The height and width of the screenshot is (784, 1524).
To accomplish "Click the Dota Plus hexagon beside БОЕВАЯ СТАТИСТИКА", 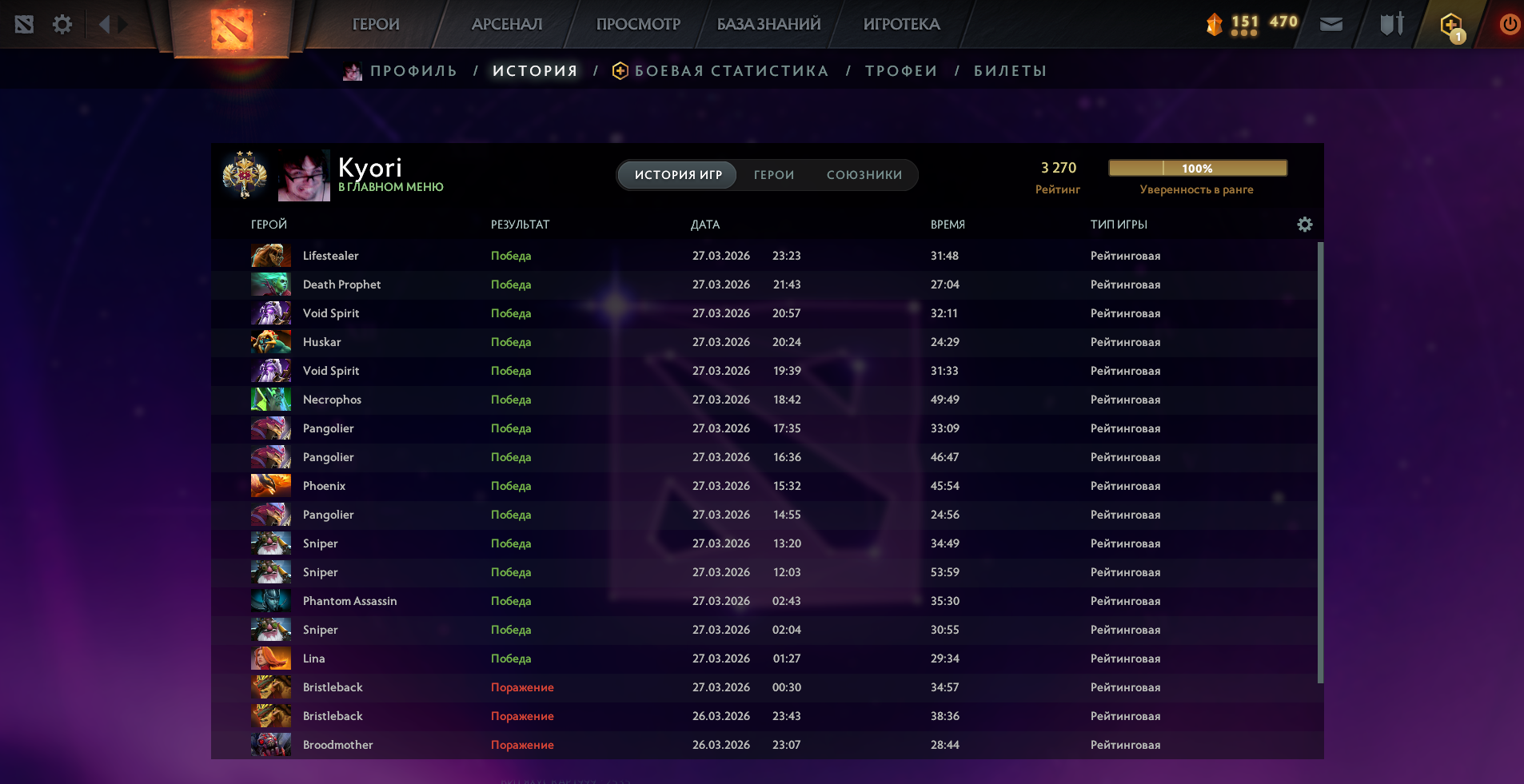I will tap(620, 71).
